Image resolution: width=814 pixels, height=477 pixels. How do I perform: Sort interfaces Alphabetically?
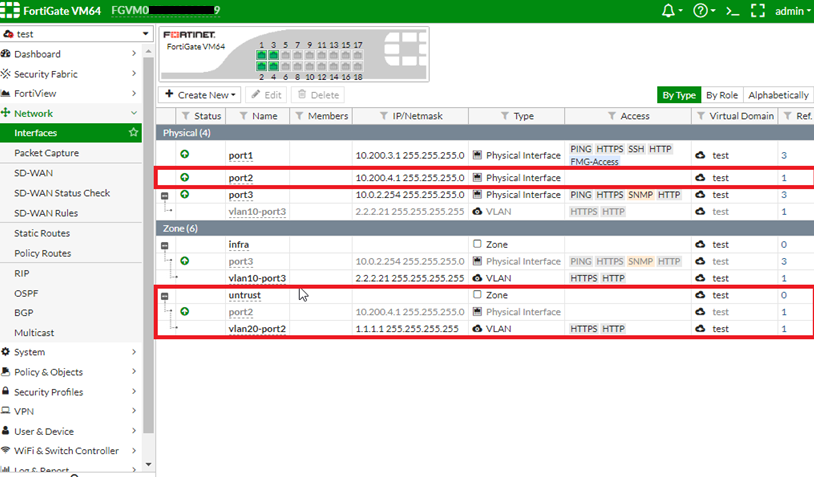point(778,95)
